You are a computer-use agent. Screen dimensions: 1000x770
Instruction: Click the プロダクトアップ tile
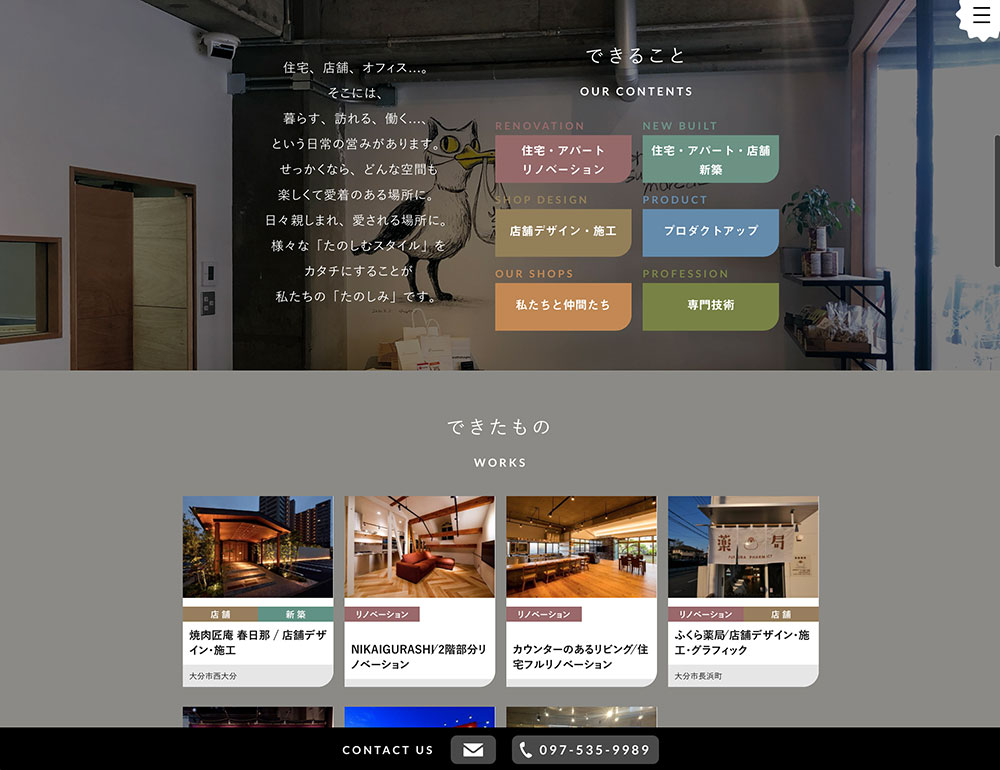click(x=710, y=232)
